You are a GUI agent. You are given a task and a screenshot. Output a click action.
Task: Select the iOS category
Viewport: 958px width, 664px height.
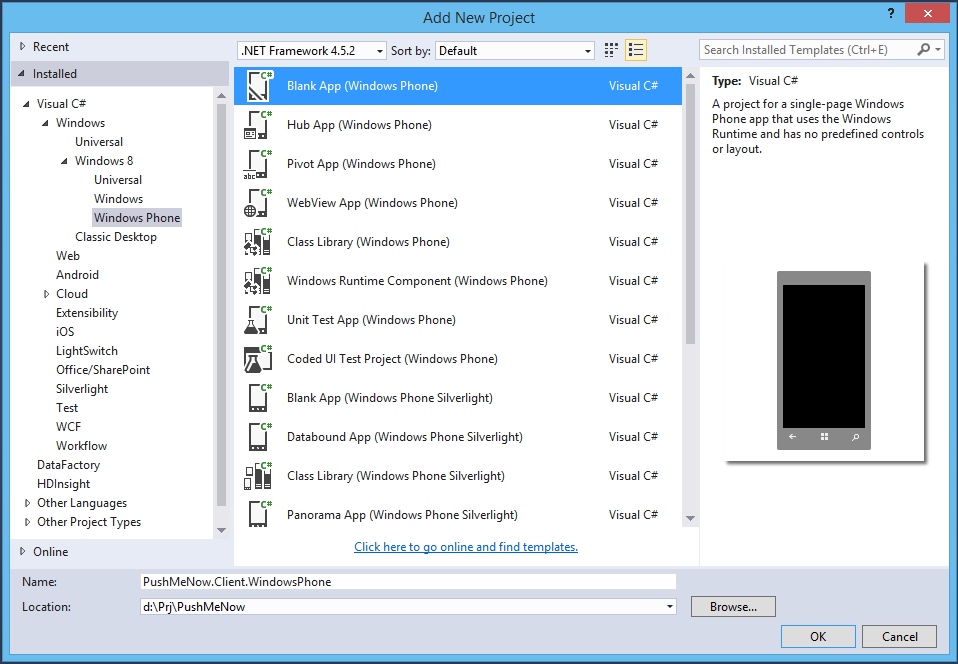65,332
